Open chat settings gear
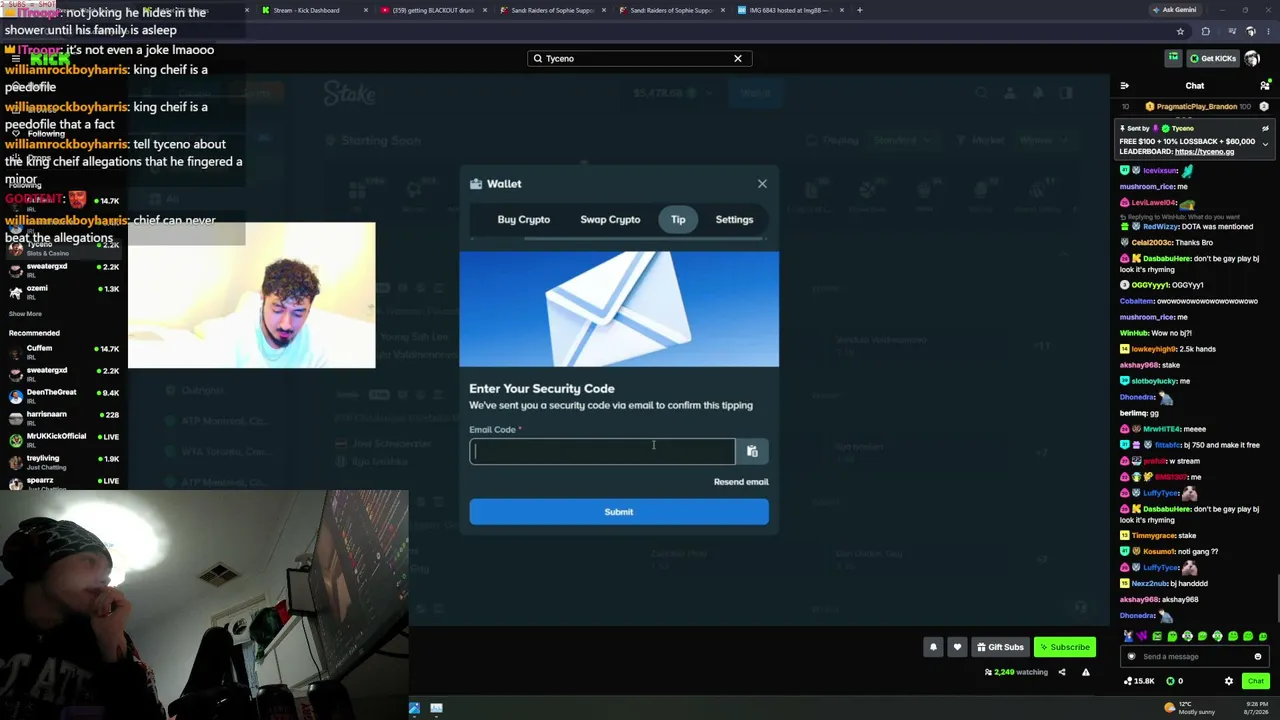Image resolution: width=1280 pixels, height=720 pixels. (x=1229, y=681)
